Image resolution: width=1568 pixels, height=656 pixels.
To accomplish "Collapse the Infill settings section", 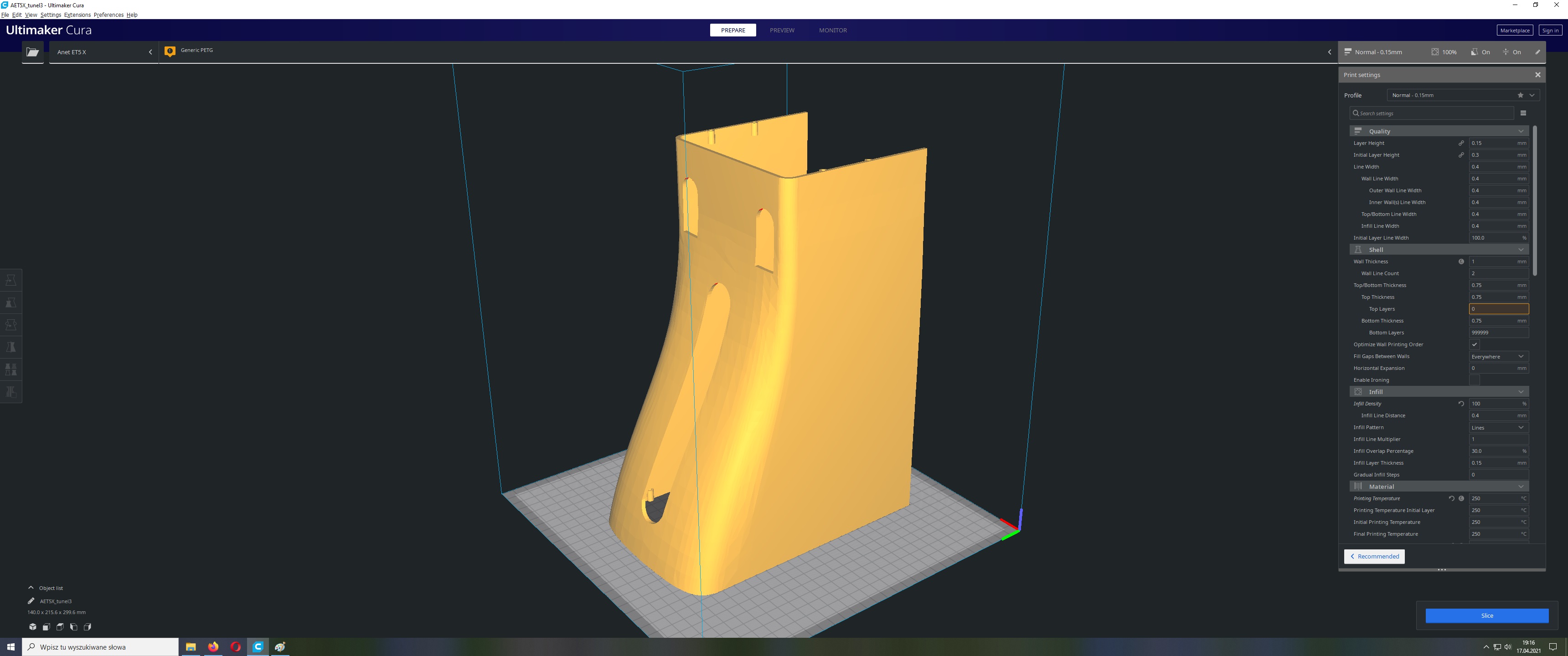I will click(x=1439, y=392).
